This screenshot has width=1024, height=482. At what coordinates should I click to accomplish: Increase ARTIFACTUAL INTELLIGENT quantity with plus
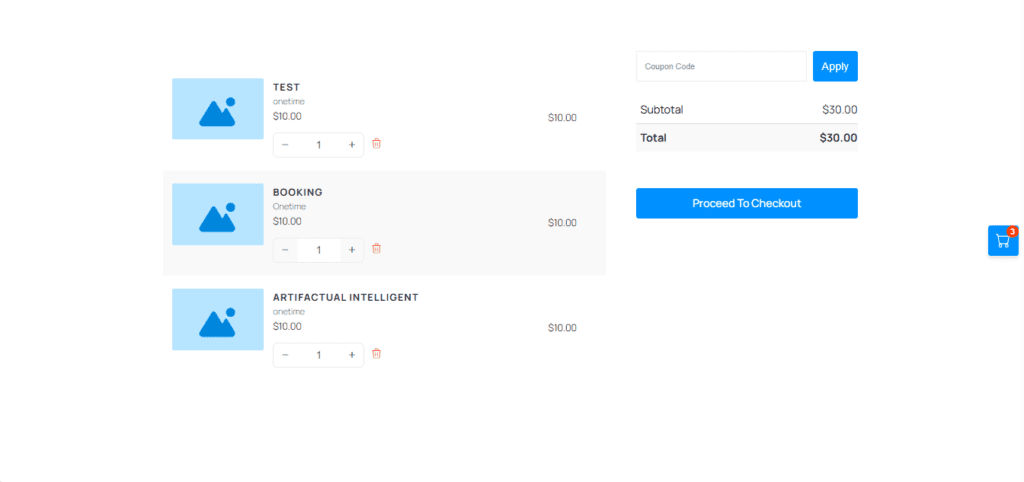pyautogui.click(x=352, y=355)
